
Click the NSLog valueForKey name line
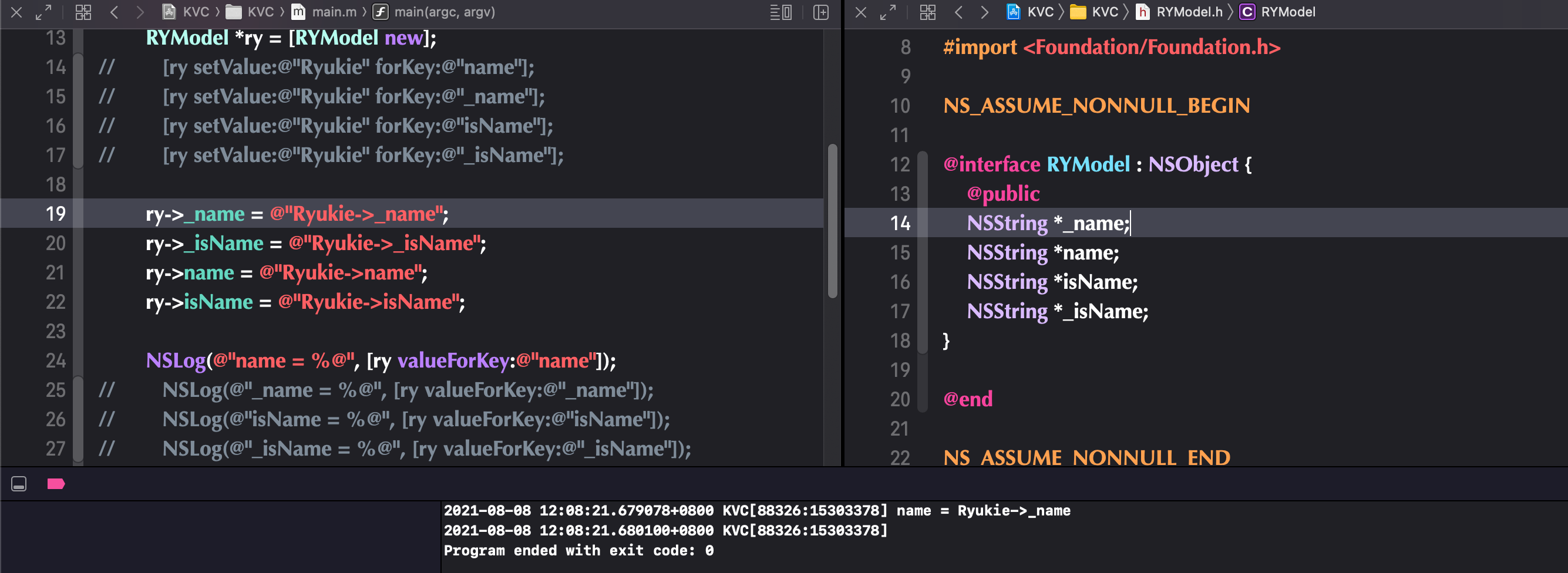point(381,360)
